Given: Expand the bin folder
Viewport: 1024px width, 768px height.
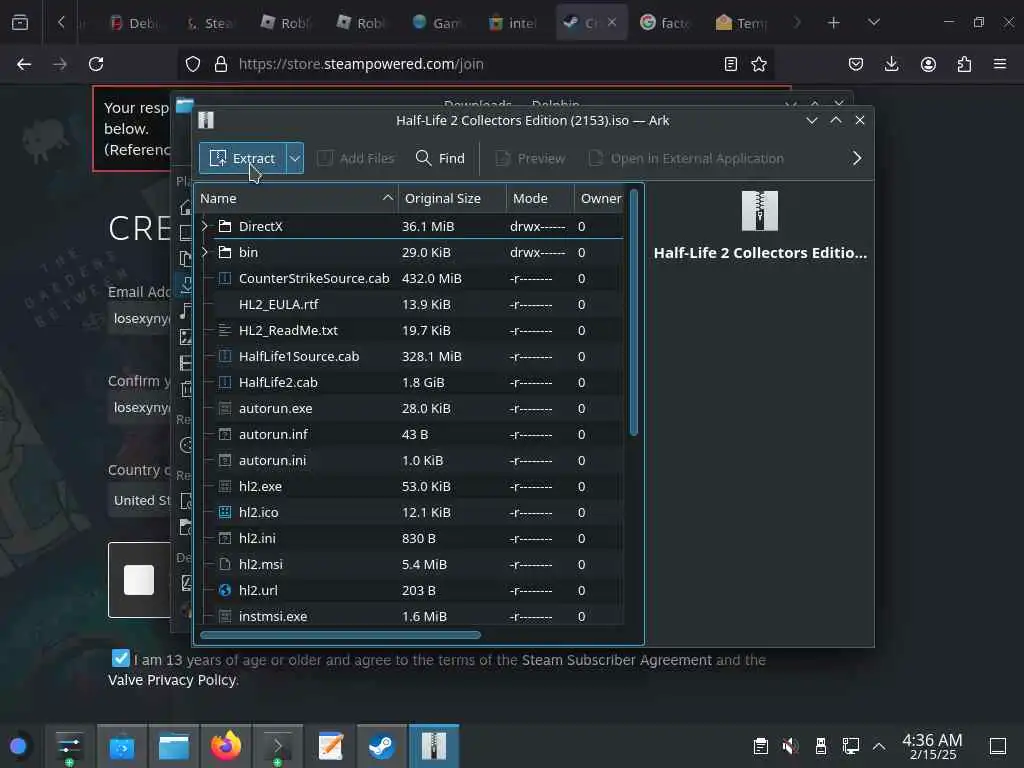Looking at the screenshot, I should pos(205,252).
